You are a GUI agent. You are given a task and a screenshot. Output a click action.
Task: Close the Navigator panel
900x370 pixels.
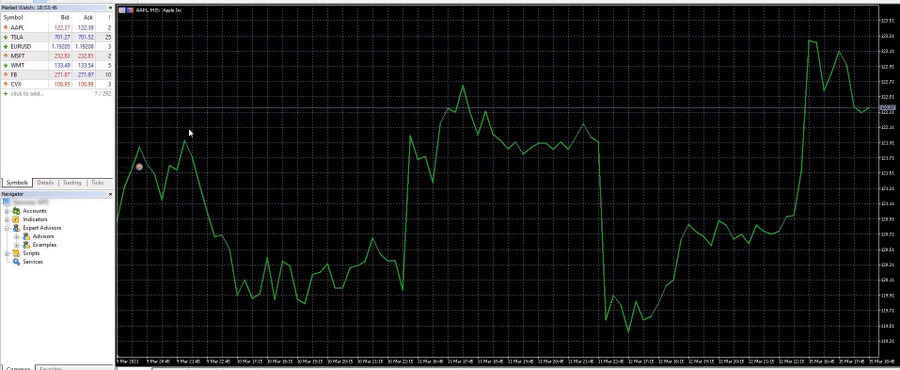110,194
